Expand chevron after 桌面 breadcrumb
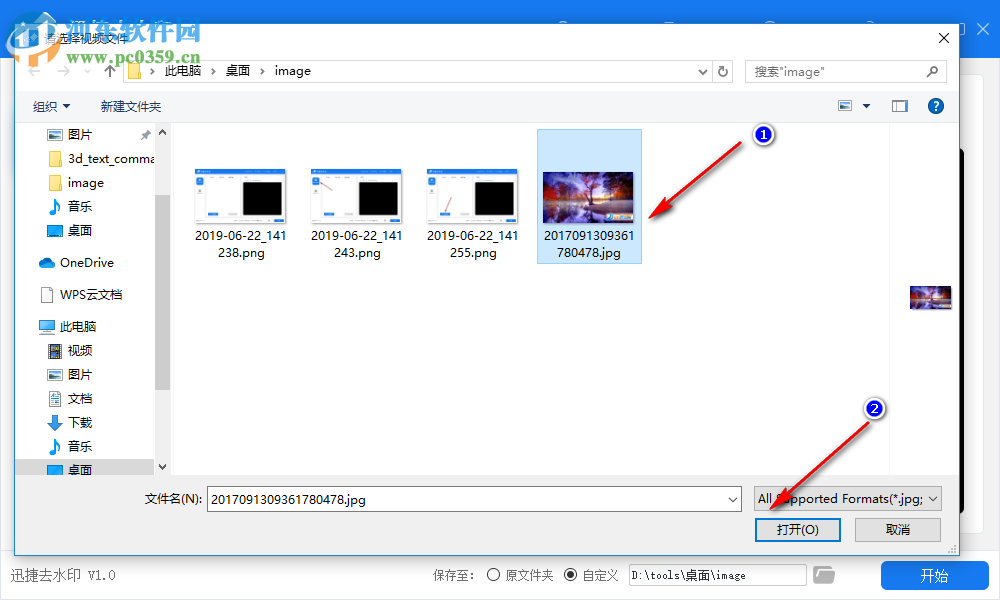The width and height of the screenshot is (1000, 600). click(x=262, y=71)
